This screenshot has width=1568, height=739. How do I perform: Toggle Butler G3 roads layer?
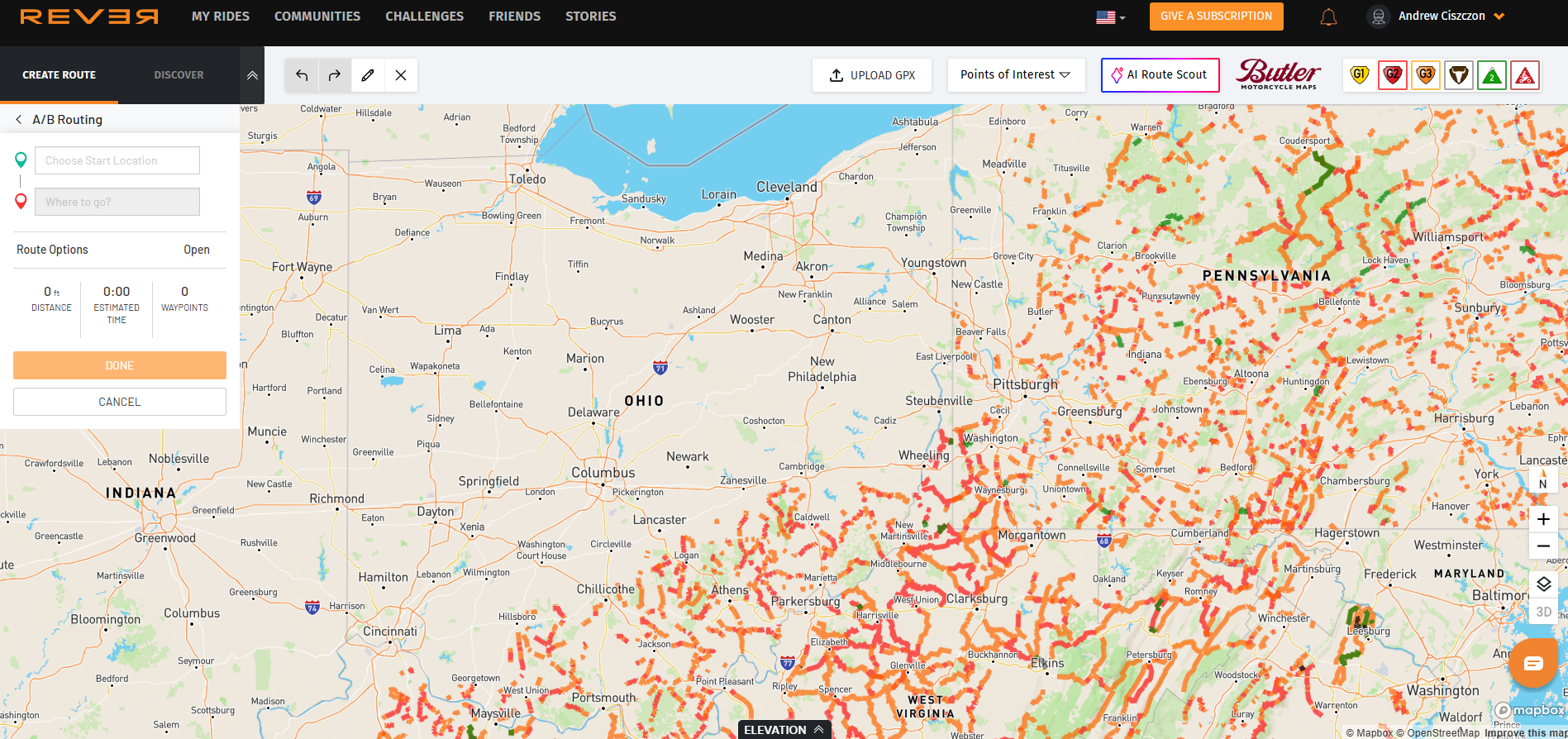point(1426,75)
